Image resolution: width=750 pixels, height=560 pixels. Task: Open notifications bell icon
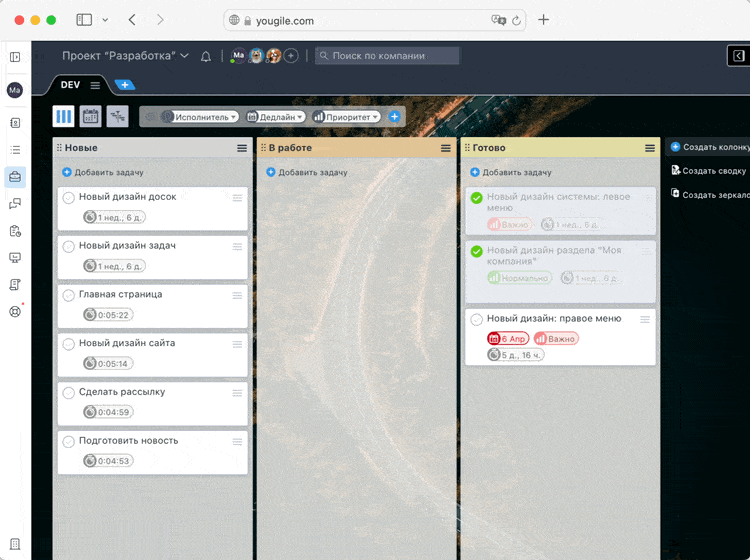click(x=206, y=57)
